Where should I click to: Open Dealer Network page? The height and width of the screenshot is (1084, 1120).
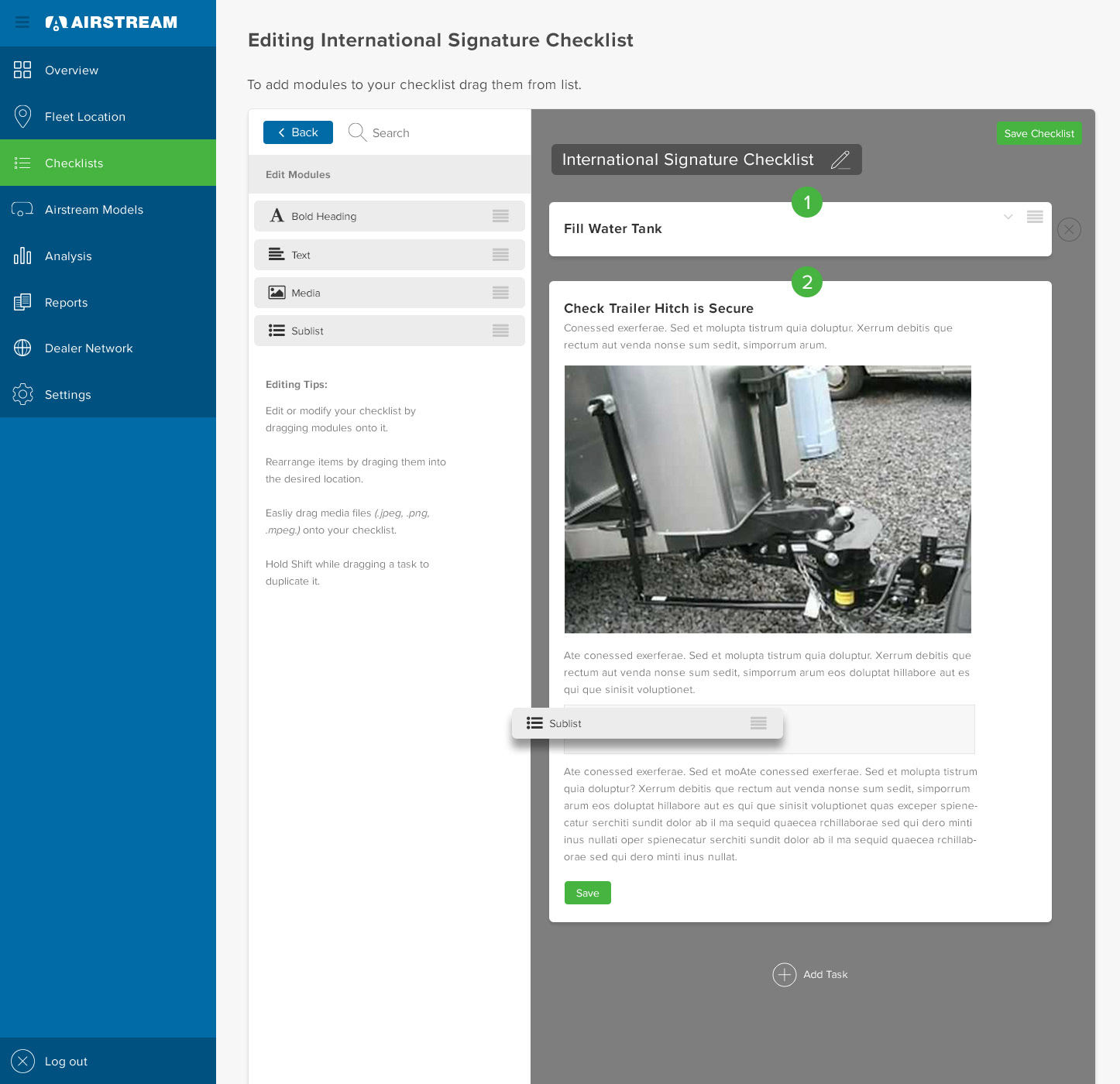(108, 348)
